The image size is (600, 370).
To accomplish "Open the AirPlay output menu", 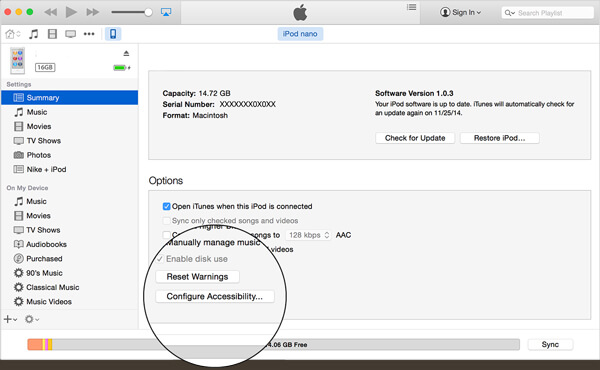I will [166, 12].
